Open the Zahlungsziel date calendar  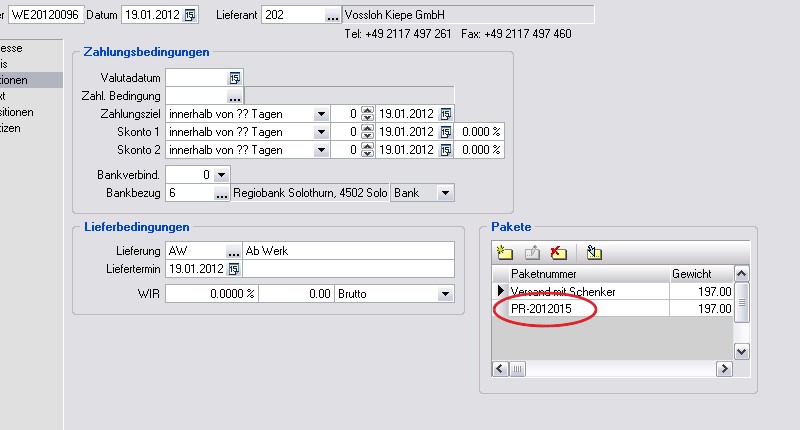446,114
